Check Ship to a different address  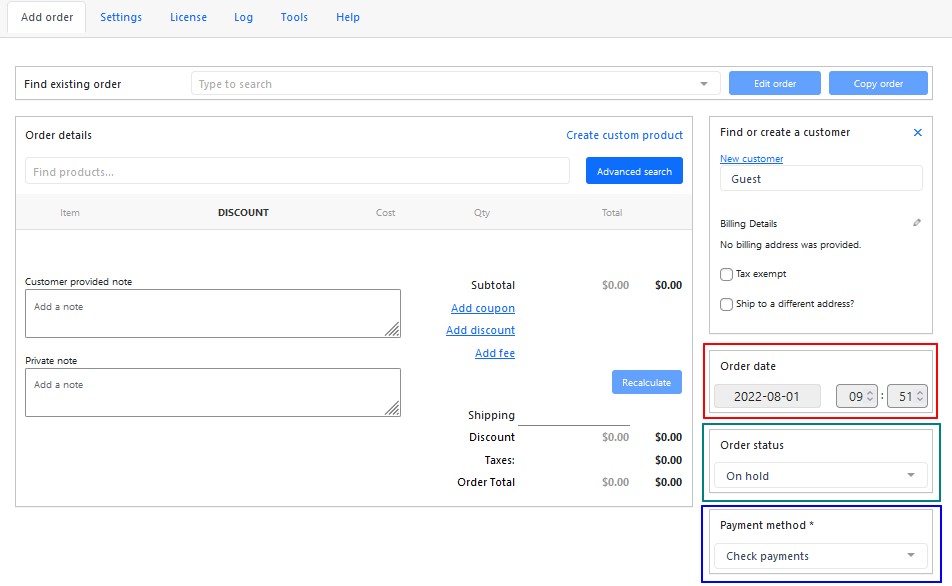(x=726, y=304)
